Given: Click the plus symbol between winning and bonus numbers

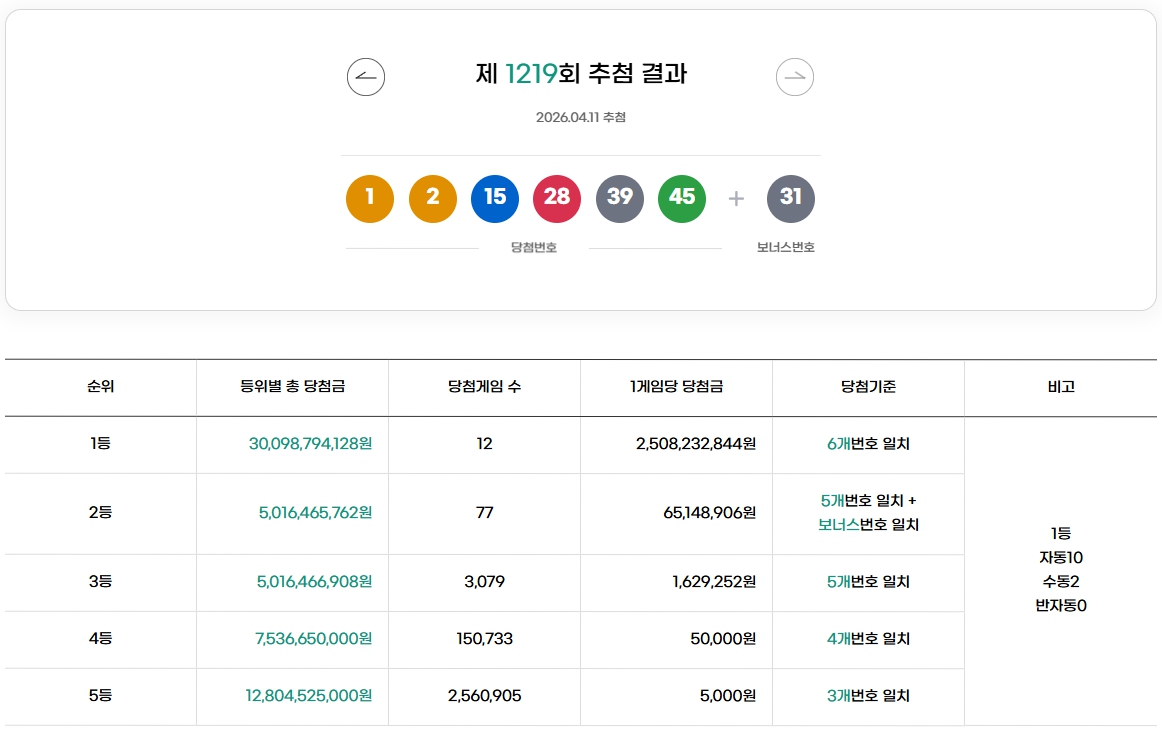Looking at the screenshot, I should (x=735, y=198).
